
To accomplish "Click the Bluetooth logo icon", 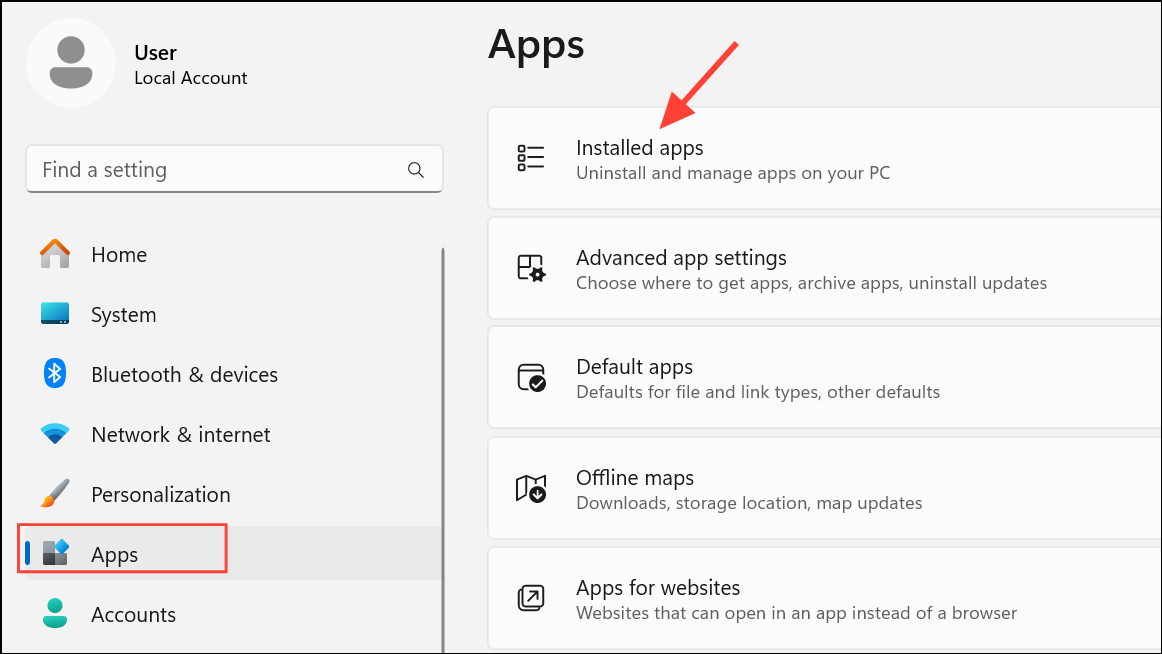I will [55, 373].
